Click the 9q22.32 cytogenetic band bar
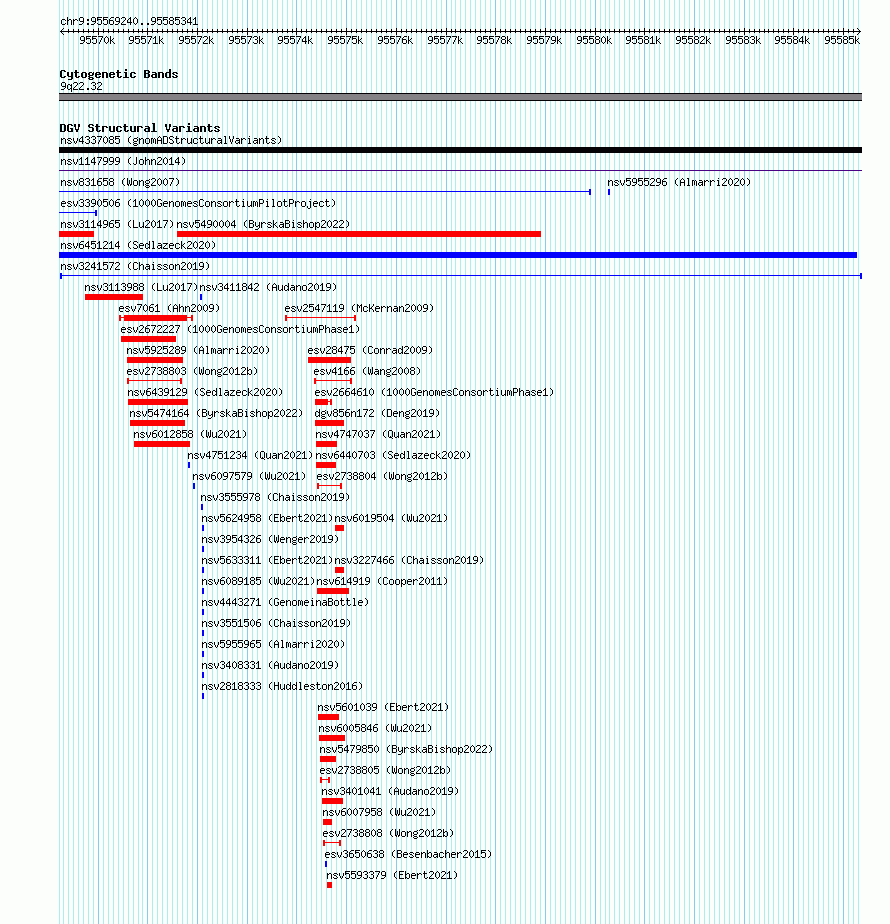The width and height of the screenshot is (890, 924). click(460, 97)
